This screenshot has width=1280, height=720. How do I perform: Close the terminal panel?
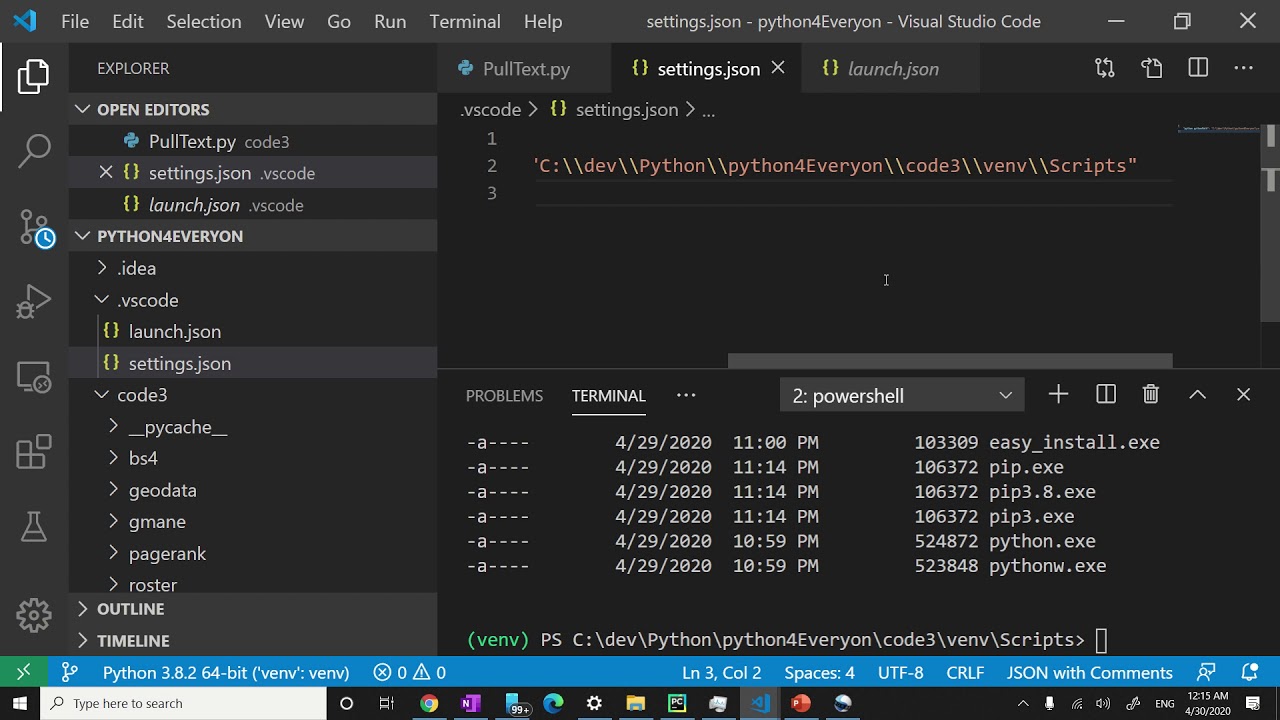[x=1243, y=395]
